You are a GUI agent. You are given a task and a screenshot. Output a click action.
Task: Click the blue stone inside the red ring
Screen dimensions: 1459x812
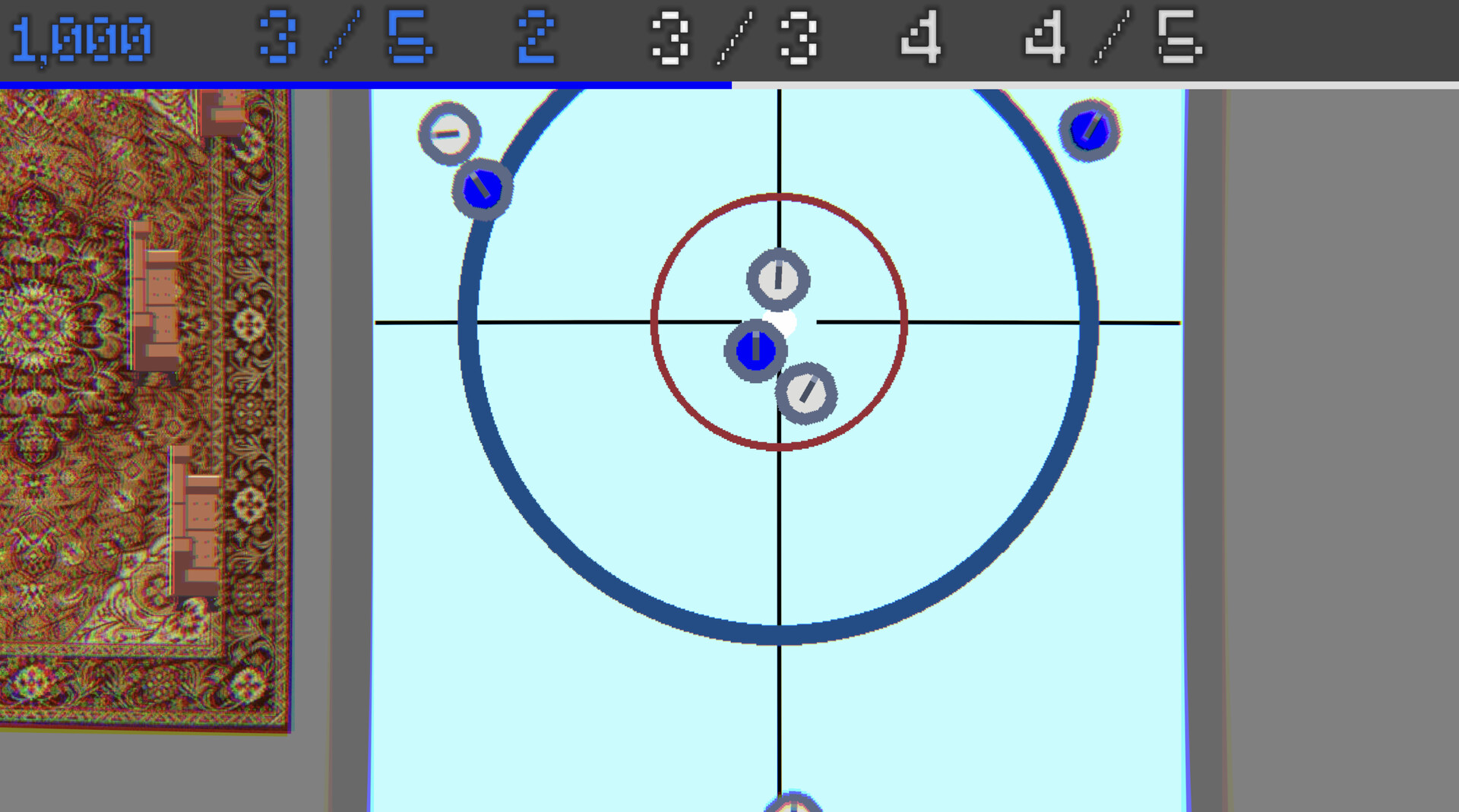pyautogui.click(x=757, y=350)
